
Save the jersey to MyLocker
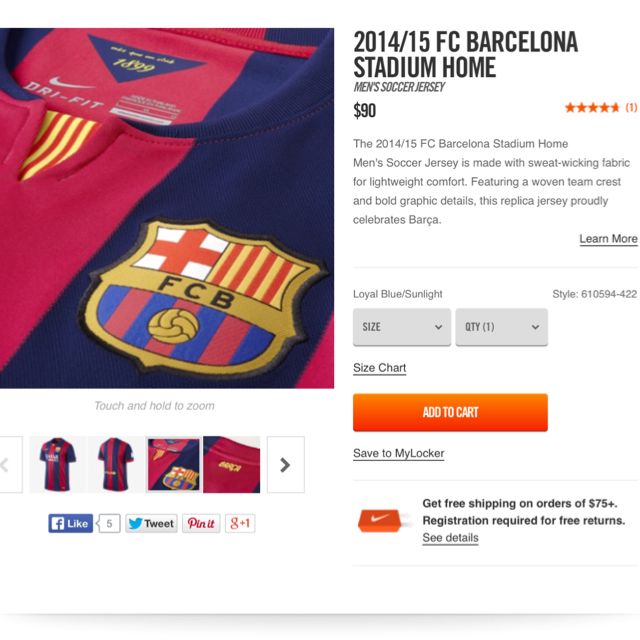[398, 453]
